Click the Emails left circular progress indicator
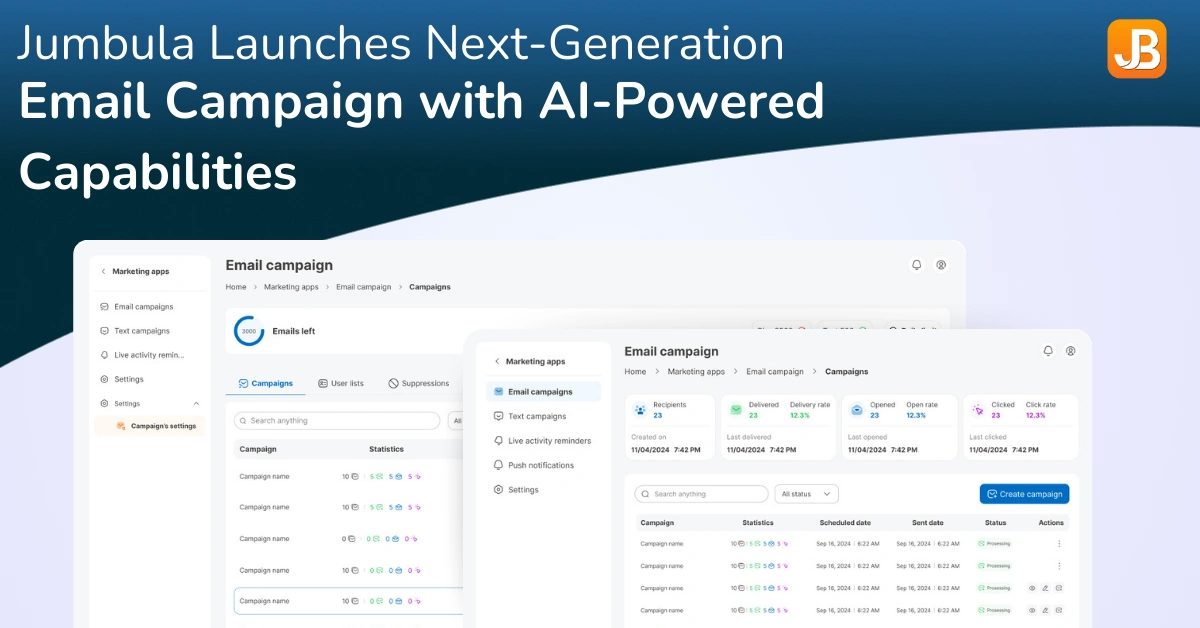The width and height of the screenshot is (1200, 628). tap(249, 331)
